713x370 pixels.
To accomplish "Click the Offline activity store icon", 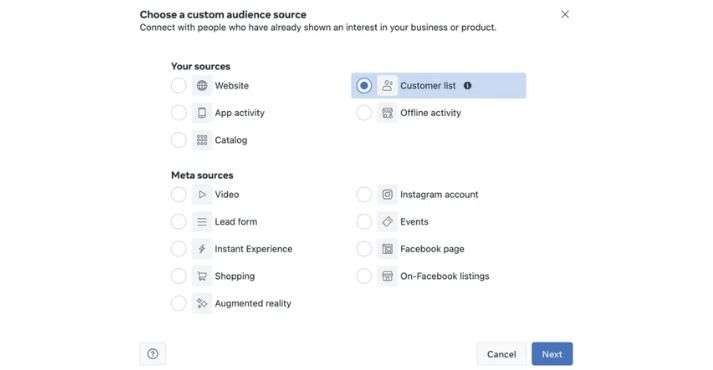I will click(x=387, y=113).
